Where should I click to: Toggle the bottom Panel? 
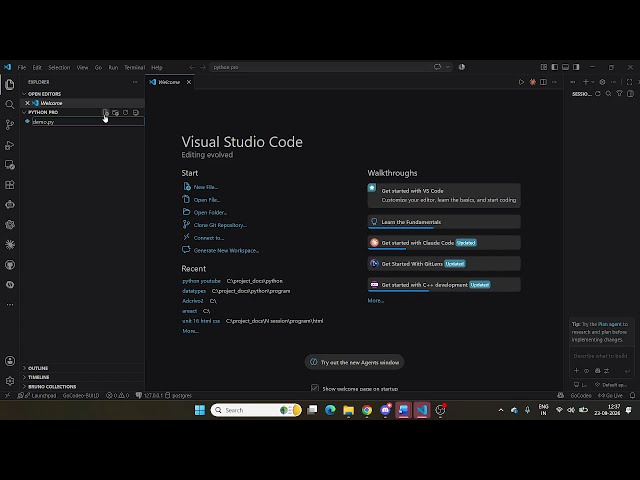tap(565, 67)
